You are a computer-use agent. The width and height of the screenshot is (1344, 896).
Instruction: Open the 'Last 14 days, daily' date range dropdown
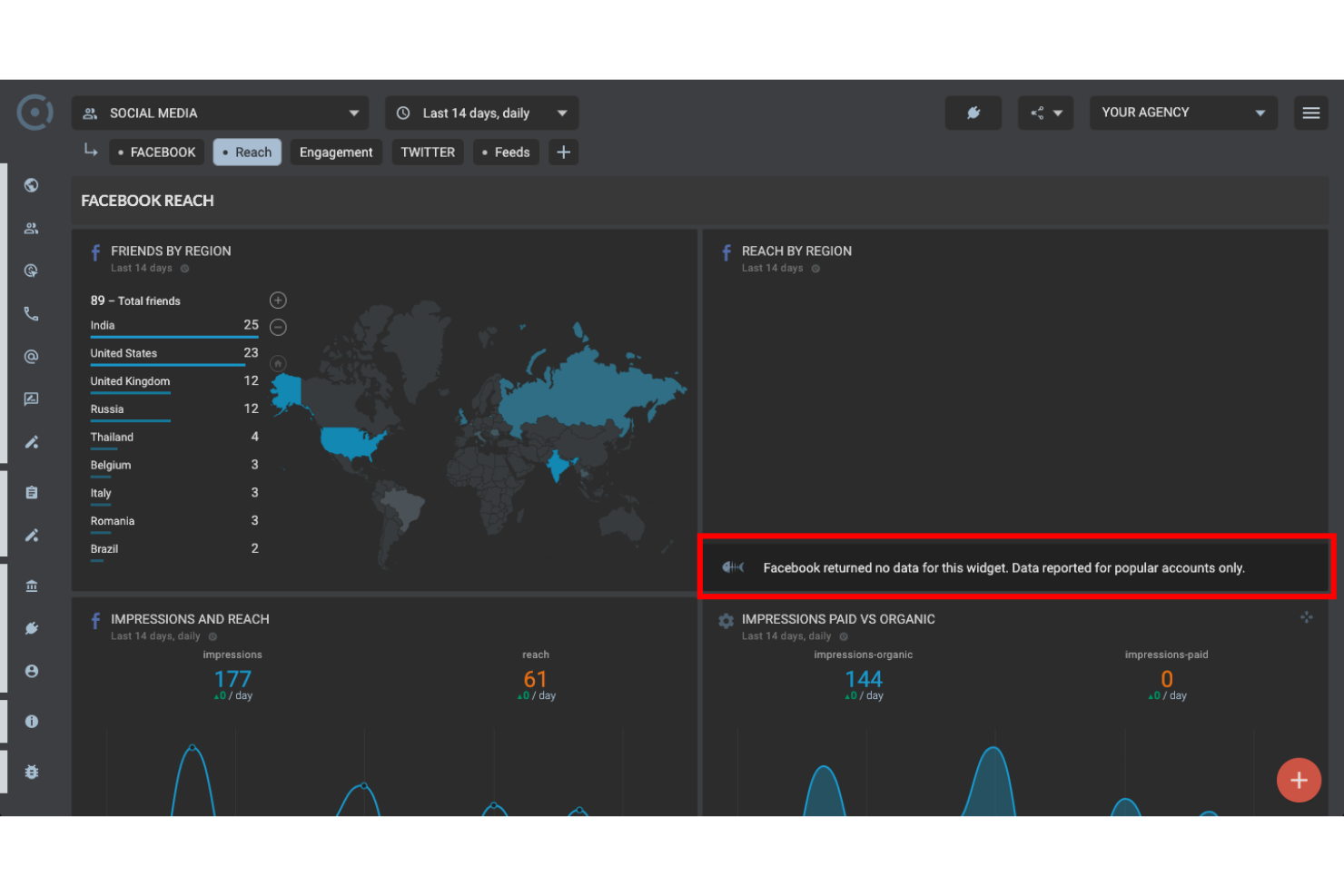coord(481,113)
